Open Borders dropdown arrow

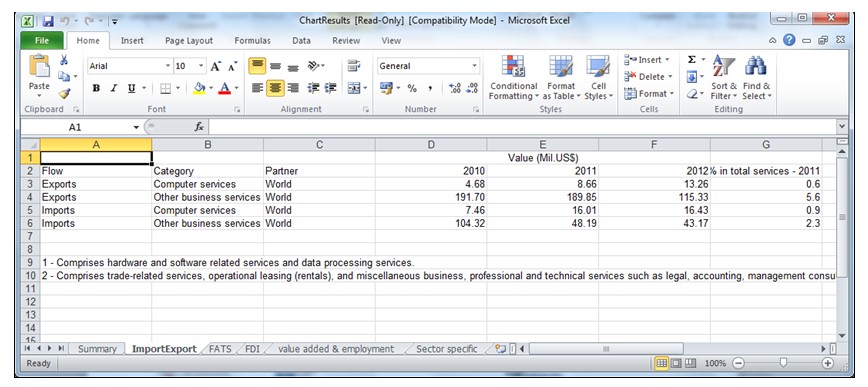pyautogui.click(x=178, y=88)
